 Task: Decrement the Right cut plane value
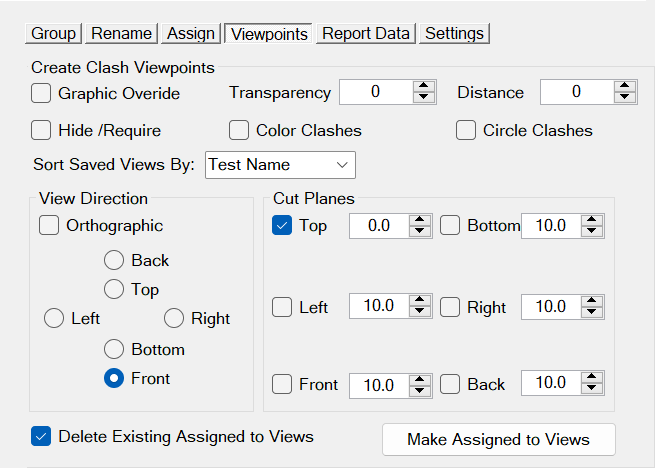(593, 312)
